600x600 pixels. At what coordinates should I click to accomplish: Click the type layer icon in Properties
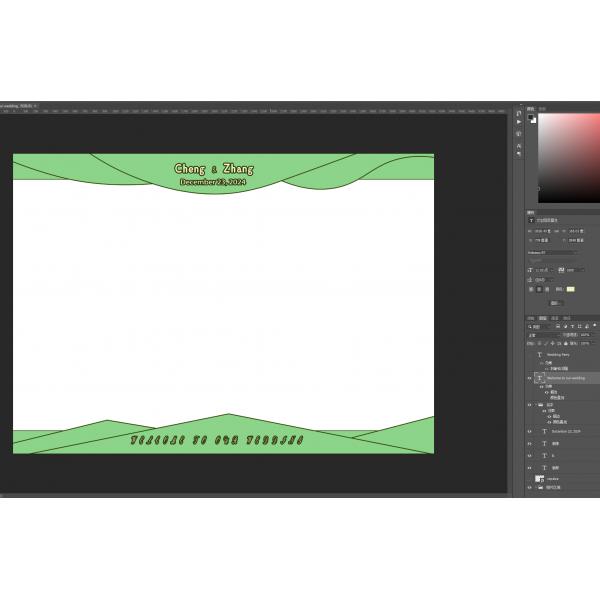[x=531, y=220]
